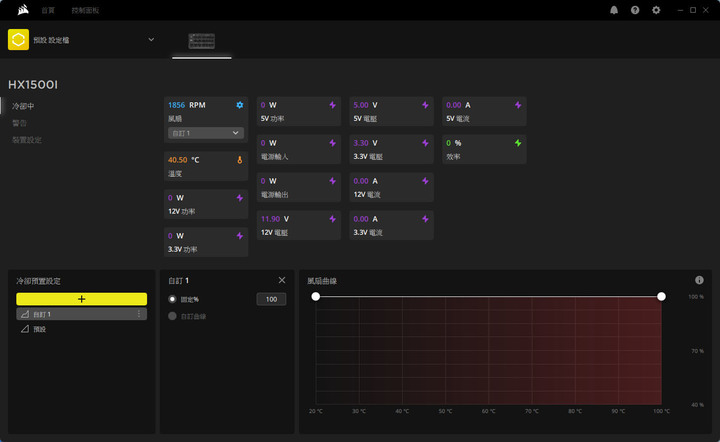
Task: Click the orange thermometer icon on temperature tile
Action: tap(240, 160)
